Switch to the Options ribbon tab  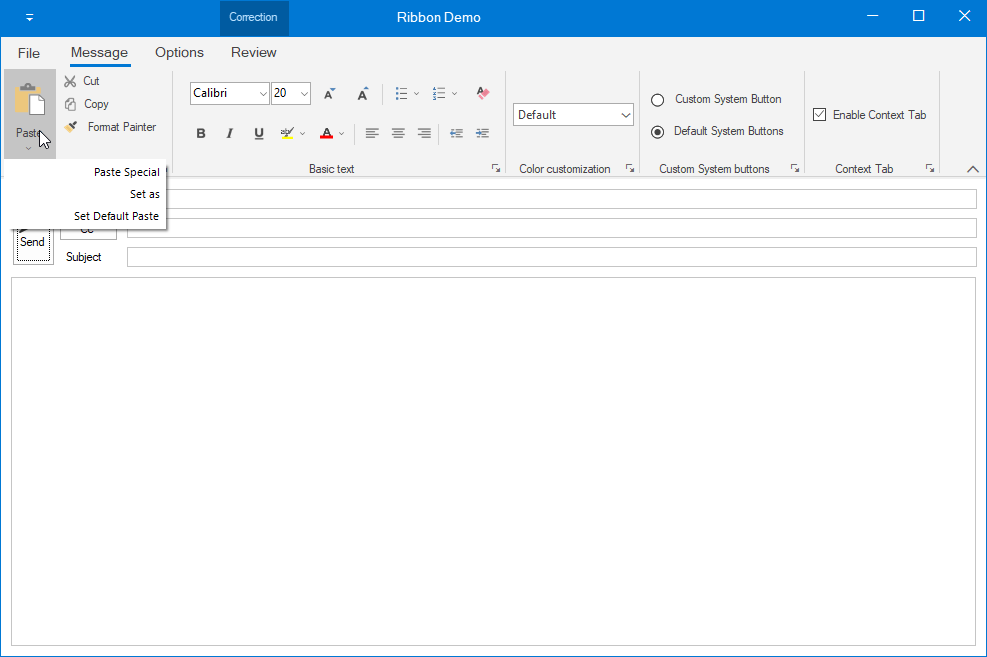point(179,53)
